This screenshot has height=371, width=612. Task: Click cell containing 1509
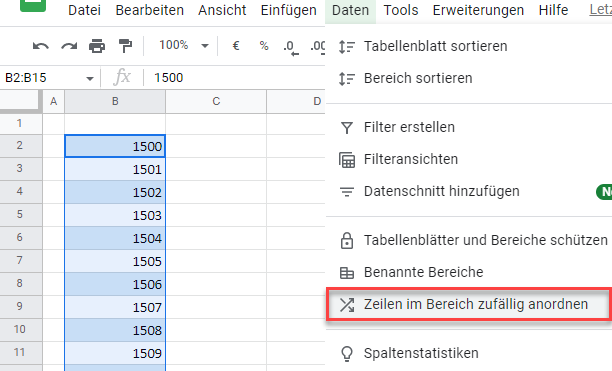(x=115, y=353)
